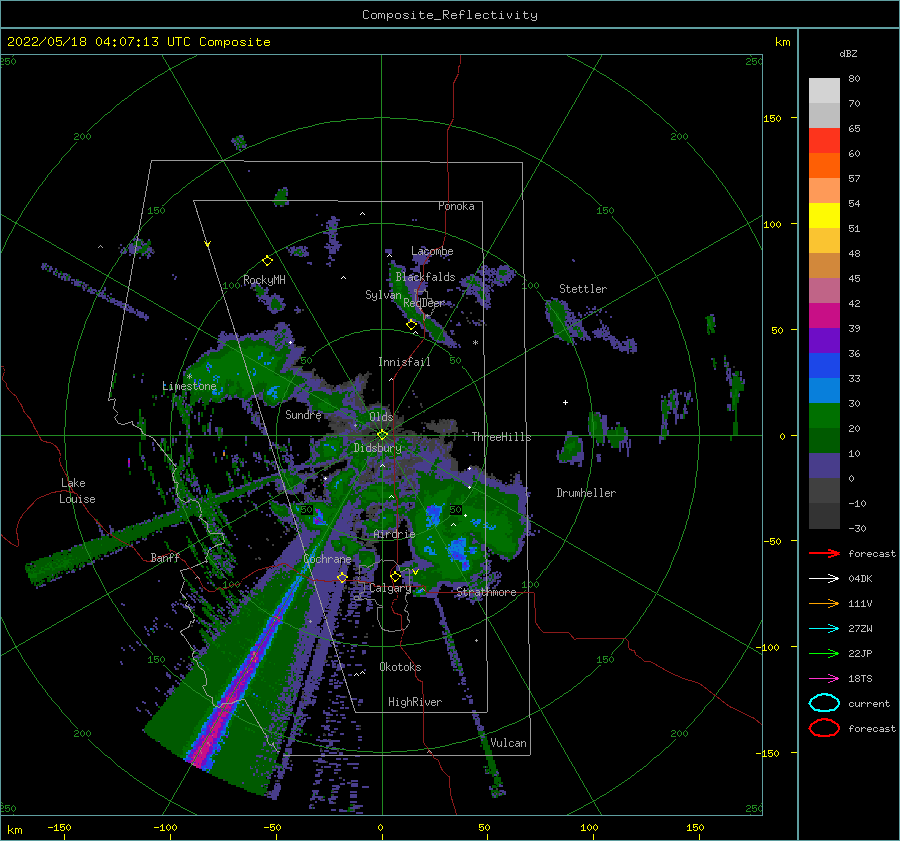This screenshot has height=841, width=900.
Task: Click the RockyMH label
Action: [264, 280]
